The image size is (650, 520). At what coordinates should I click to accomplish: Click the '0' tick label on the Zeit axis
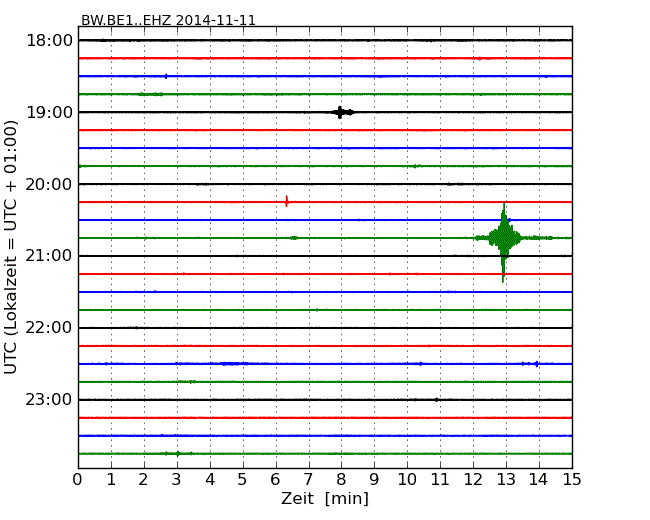pos(78,480)
